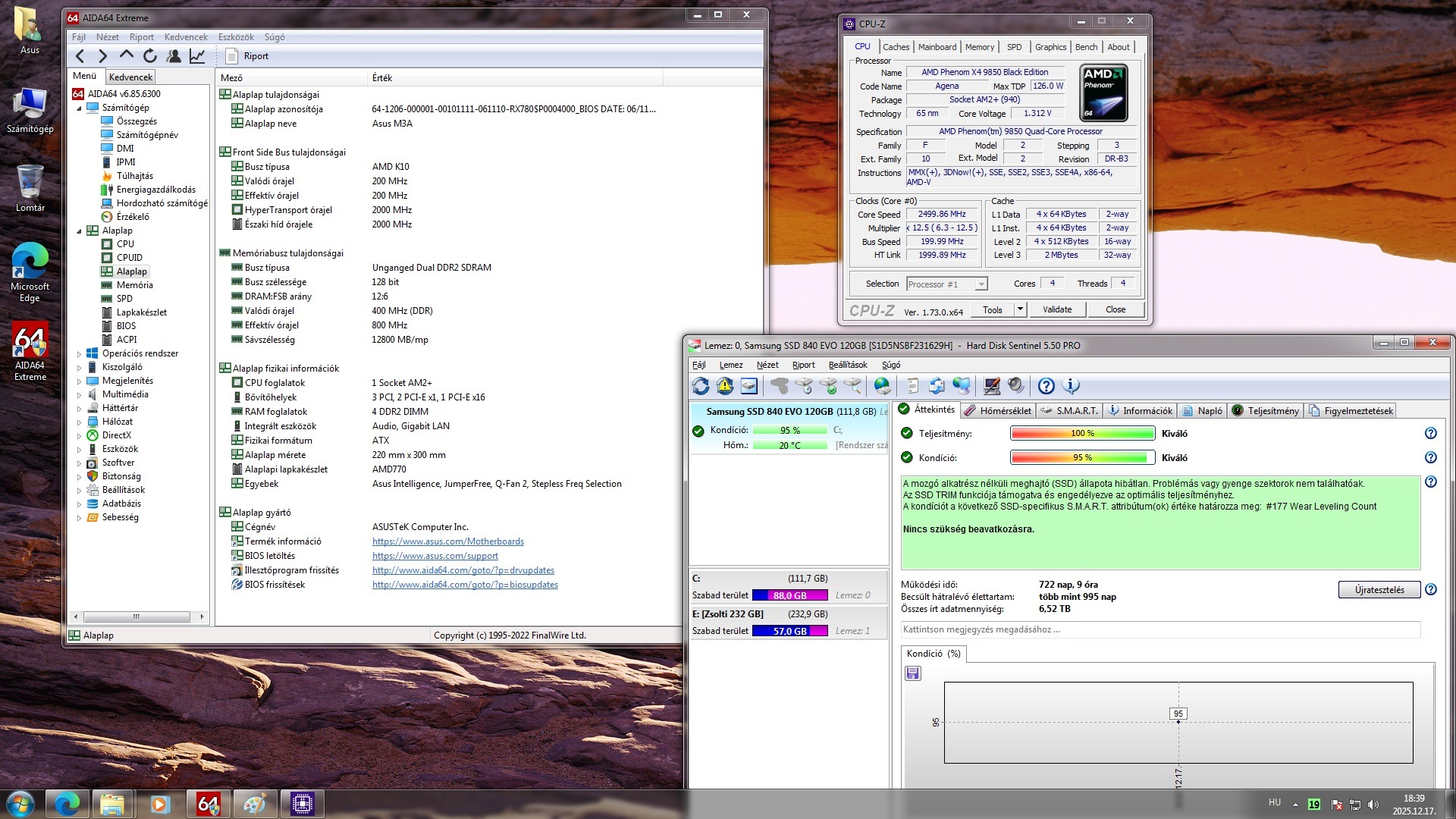The image size is (1456, 819).
Task: Click the megjegyzés comment input field
Action: tap(1159, 629)
